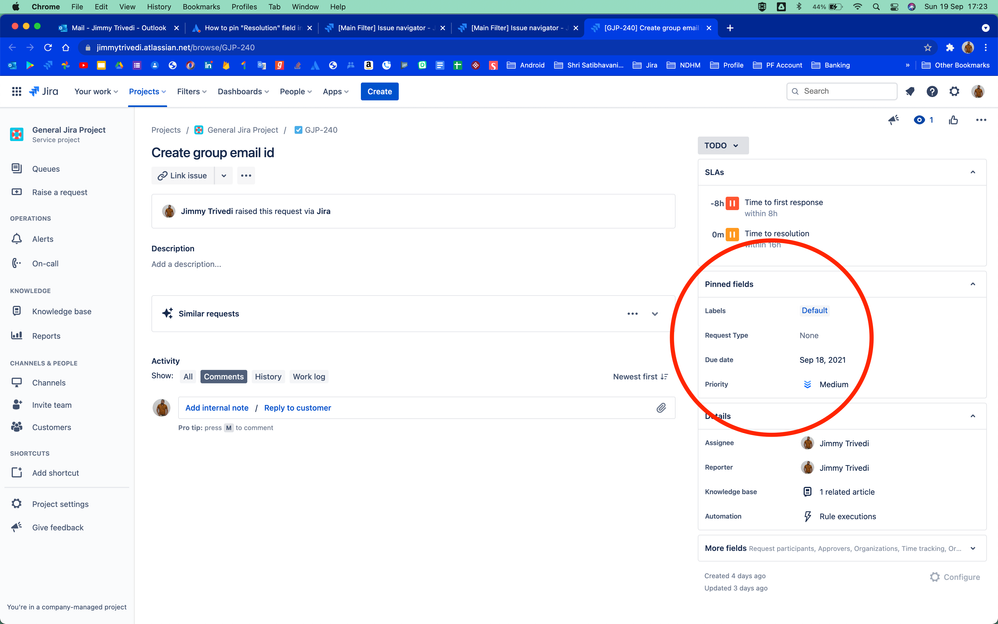Click the blue Create button
998x624 pixels.
coord(379,92)
